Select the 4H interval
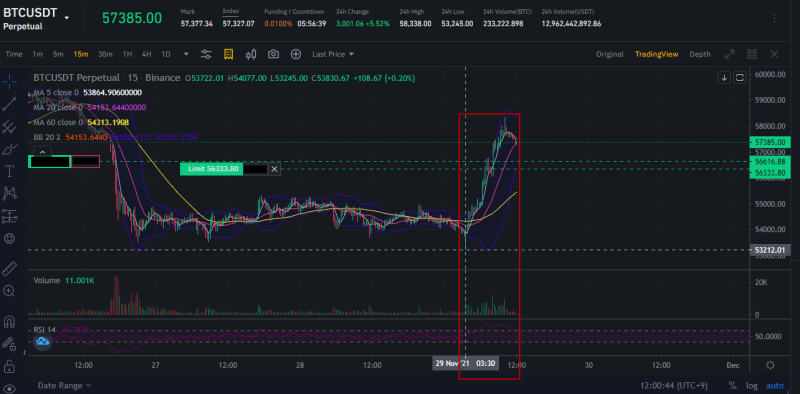 [146, 54]
